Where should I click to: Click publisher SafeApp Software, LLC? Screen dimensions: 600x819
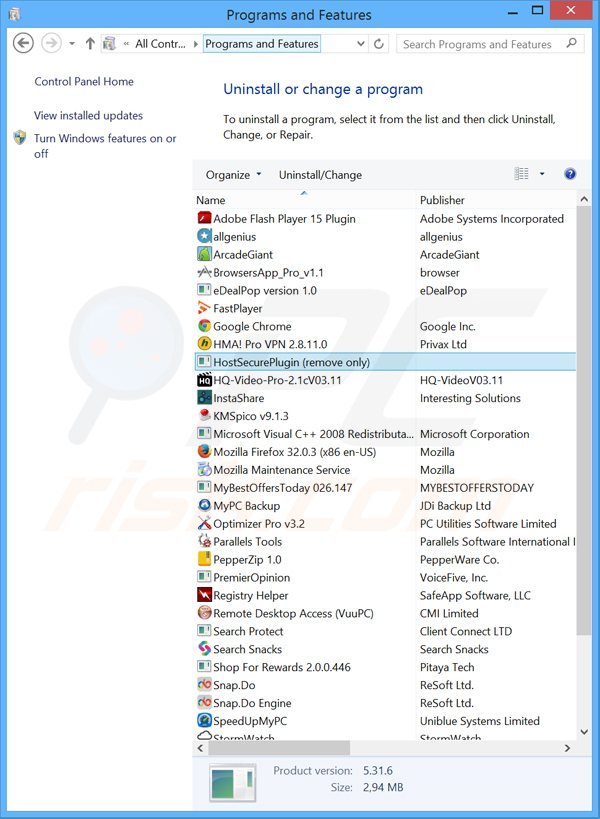475,595
